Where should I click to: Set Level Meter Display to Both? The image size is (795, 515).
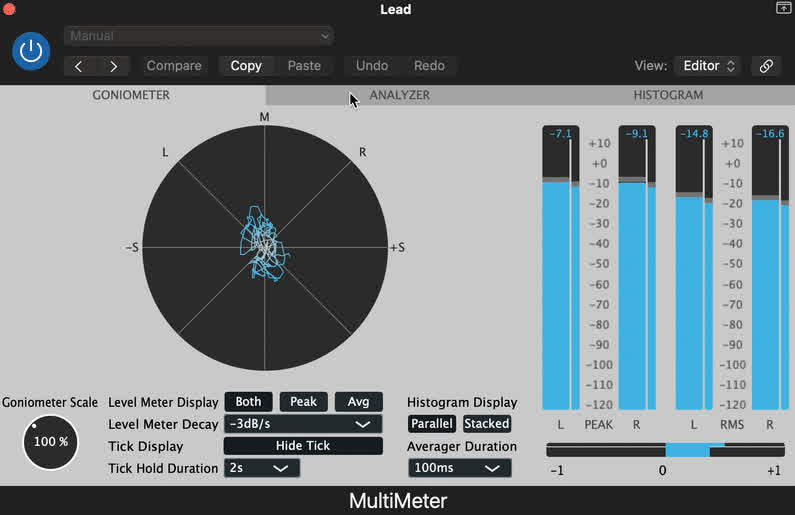pos(248,402)
